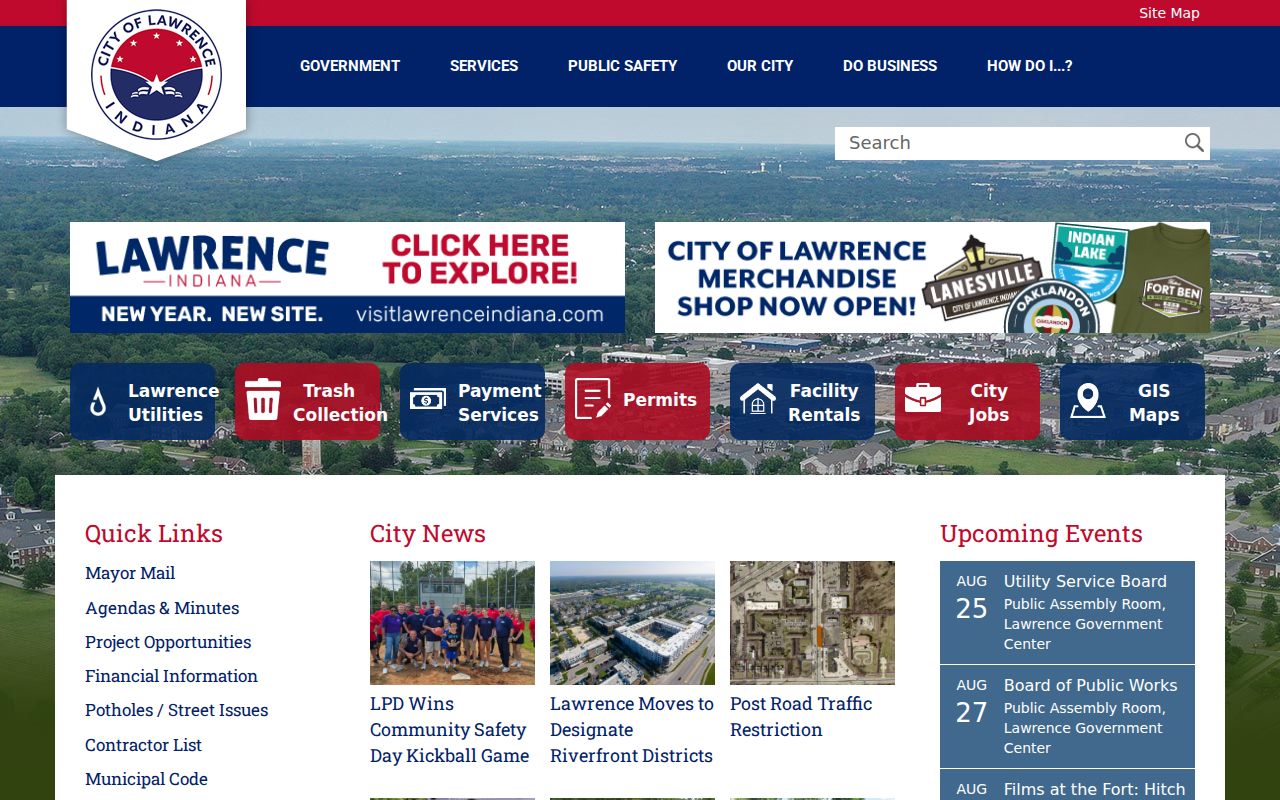1280x800 pixels.
Task: Click the search magnifying glass icon
Action: (1194, 143)
